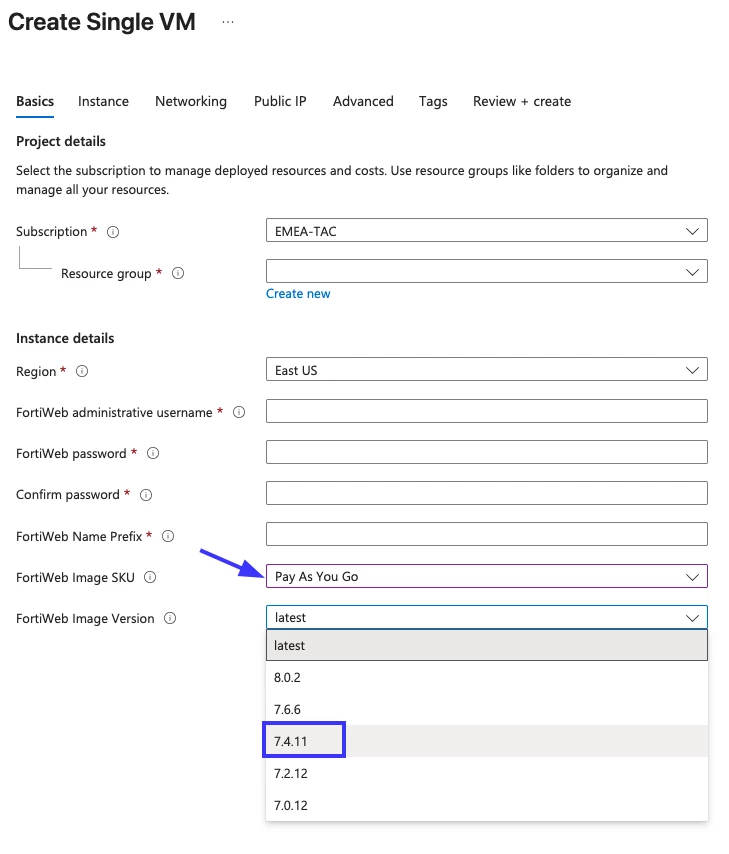Switch to the Basics tab
This screenshot has width=729, height=854.
[x=35, y=102]
